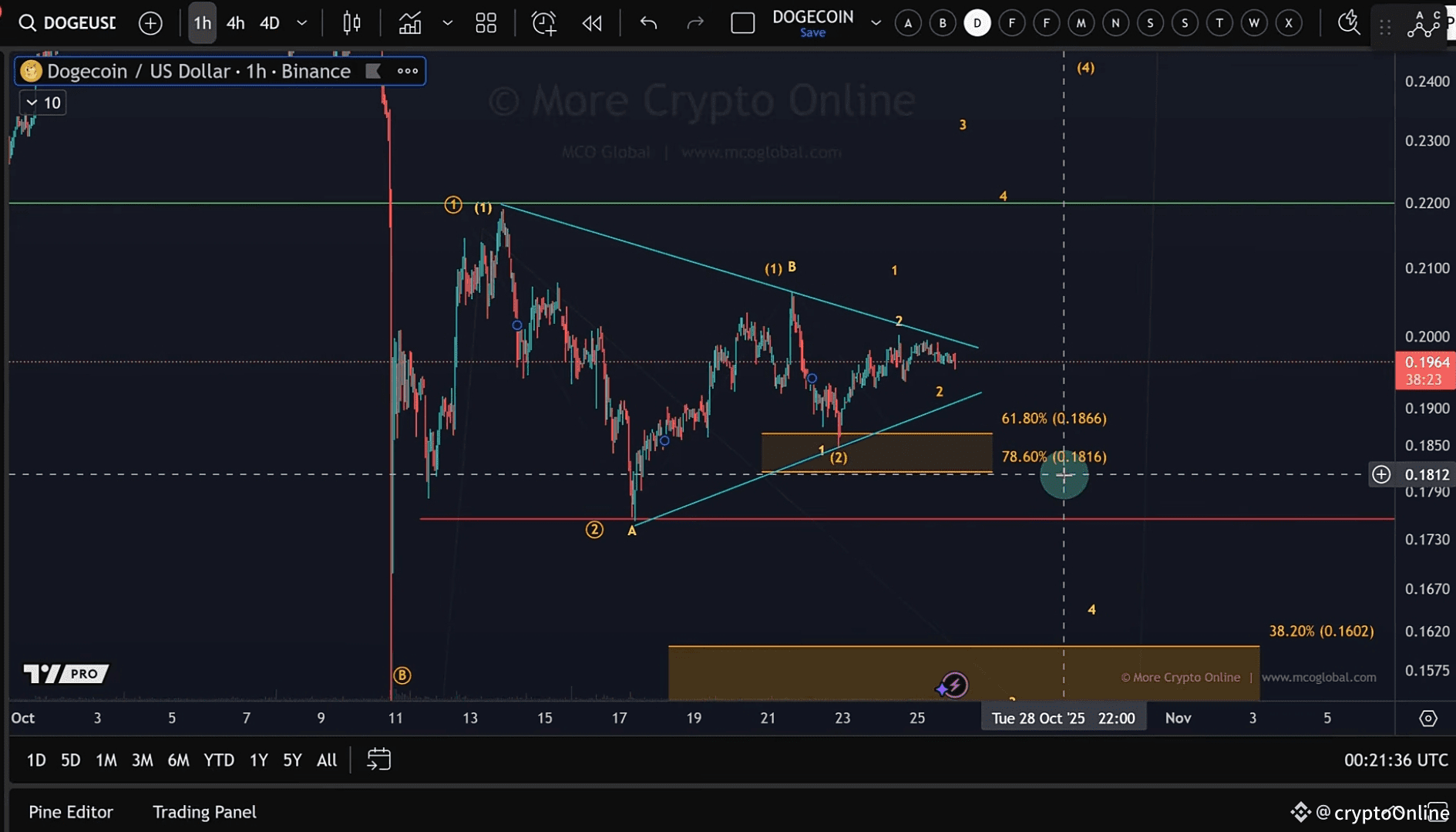The height and width of the screenshot is (832, 1456).
Task: Switch to the 4D interval
Action: (269, 23)
